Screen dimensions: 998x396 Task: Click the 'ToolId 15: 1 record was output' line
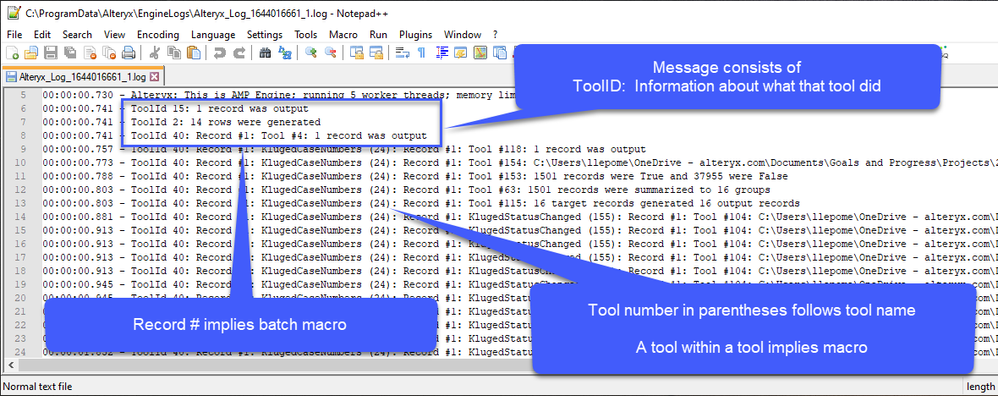click(x=220, y=108)
